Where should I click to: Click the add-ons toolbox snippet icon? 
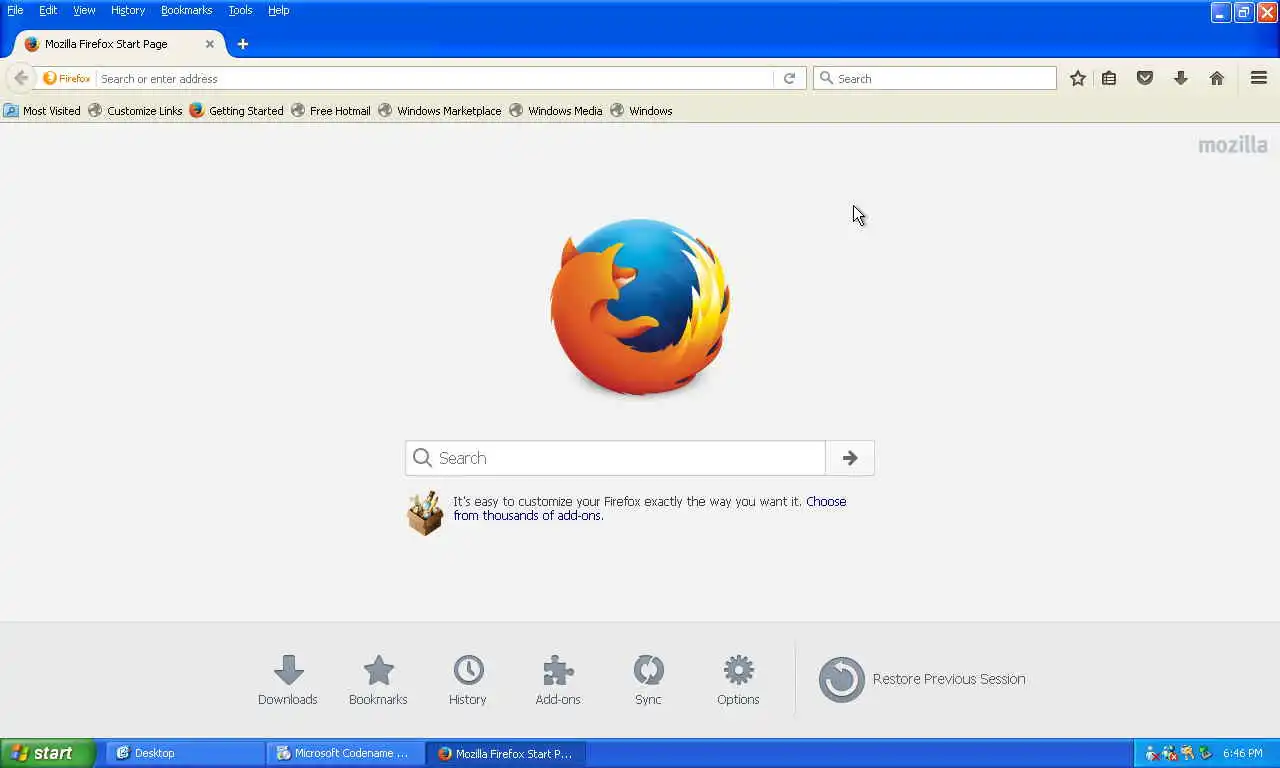pos(425,513)
